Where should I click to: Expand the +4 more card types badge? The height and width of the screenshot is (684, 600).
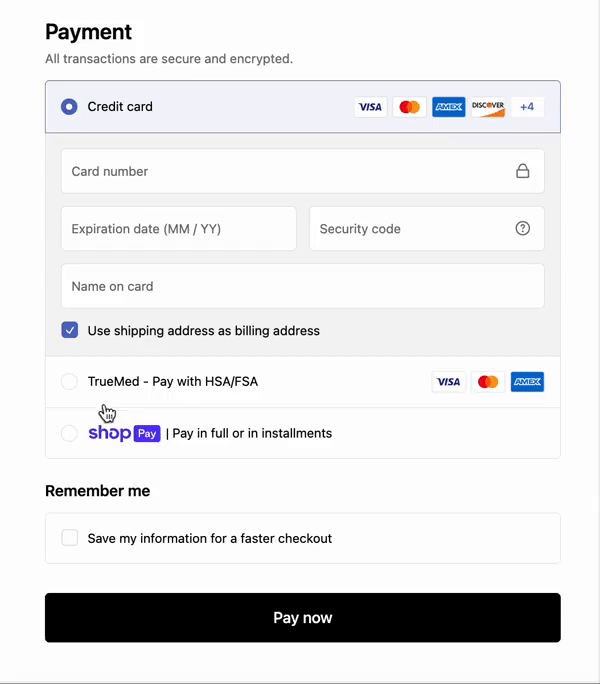(527, 107)
